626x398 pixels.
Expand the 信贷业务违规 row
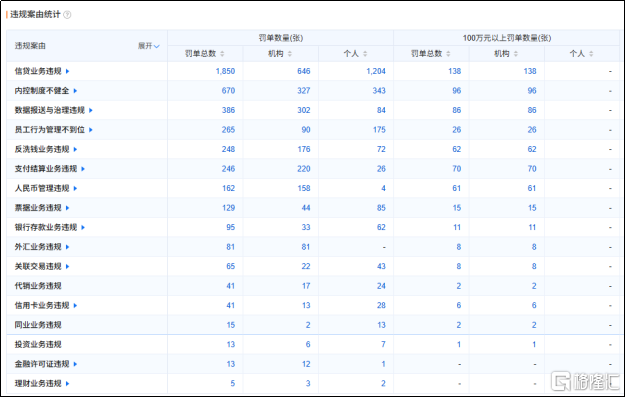click(x=67, y=71)
